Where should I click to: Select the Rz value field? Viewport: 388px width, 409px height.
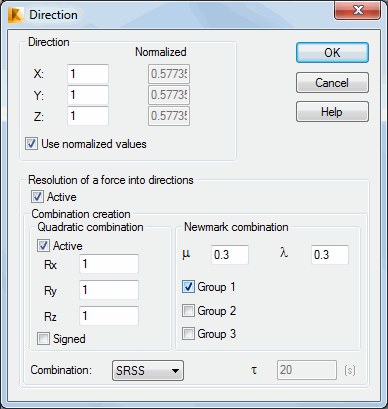109,316
